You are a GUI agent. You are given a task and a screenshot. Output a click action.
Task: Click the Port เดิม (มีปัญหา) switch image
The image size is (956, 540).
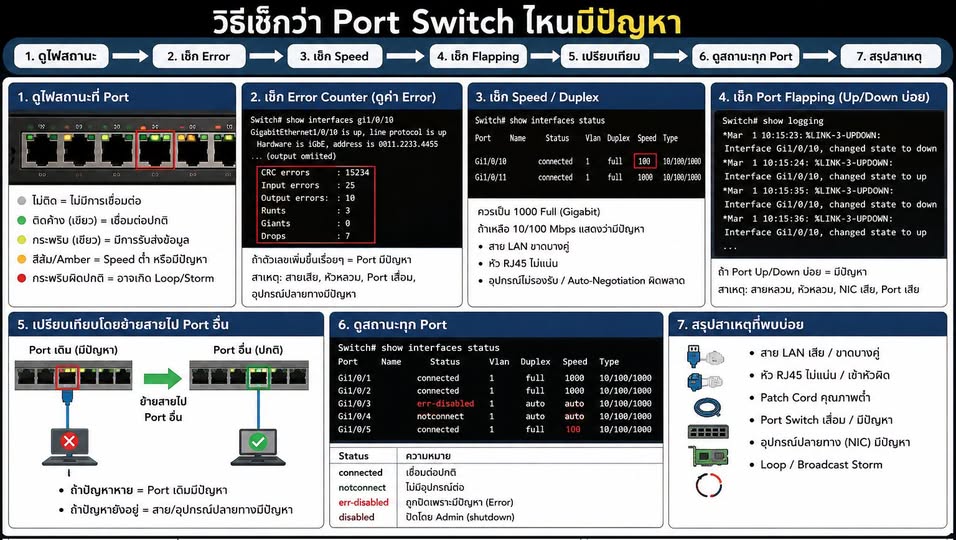73,374
